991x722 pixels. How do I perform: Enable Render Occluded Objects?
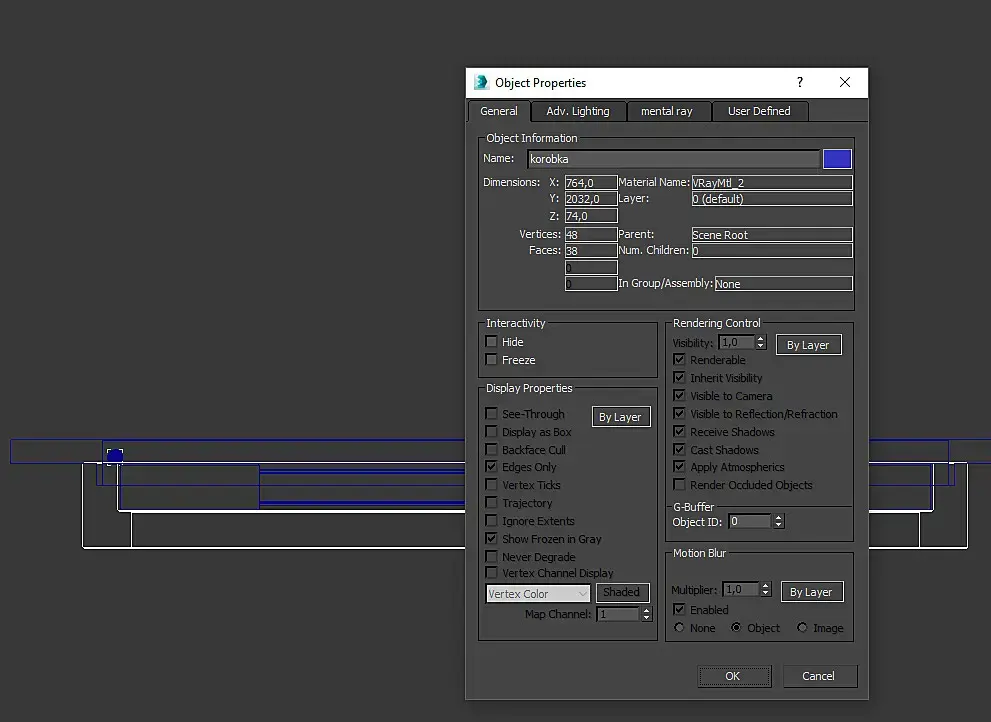[x=679, y=485]
